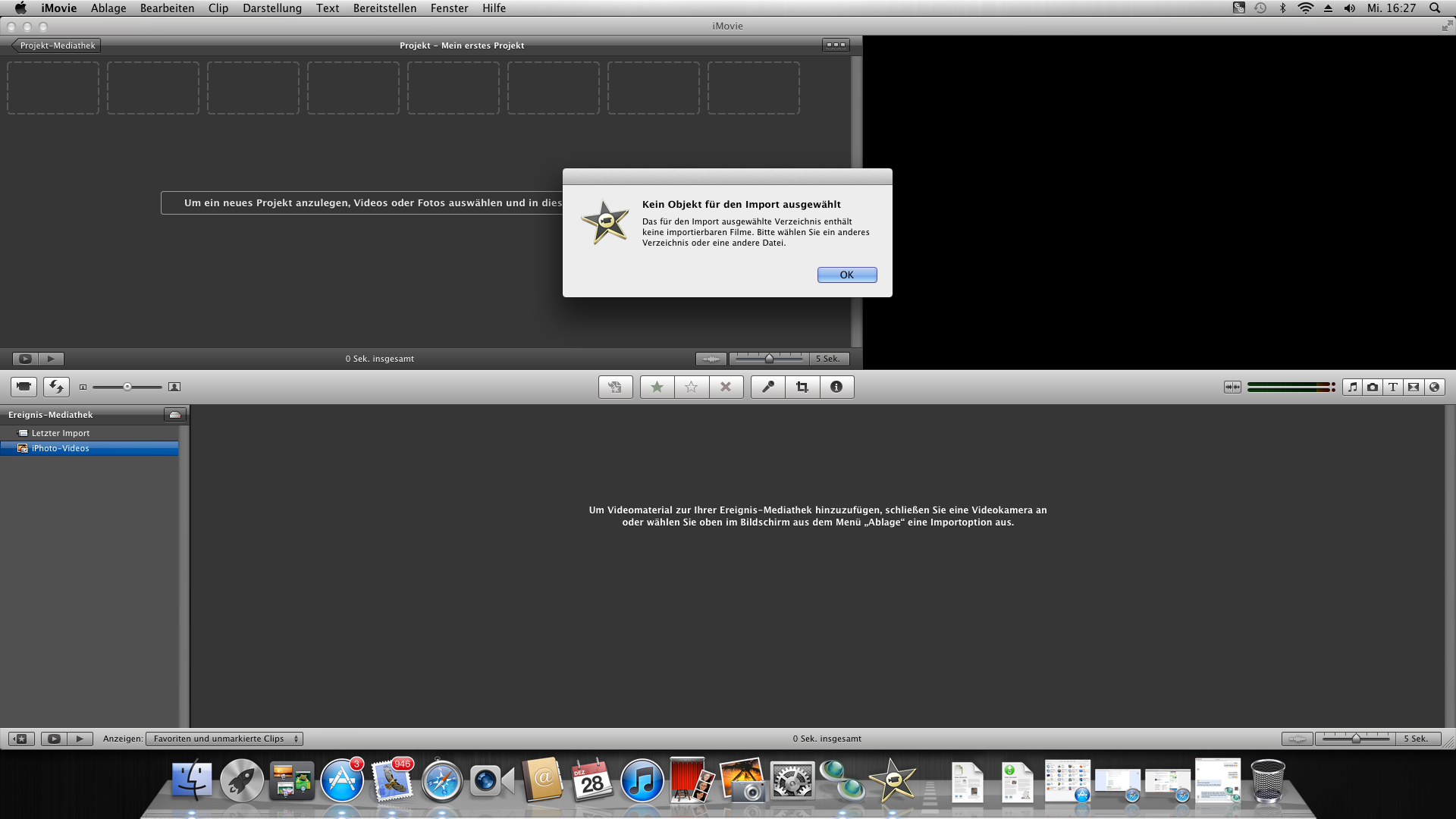Click OK in the import alert

[847, 275]
